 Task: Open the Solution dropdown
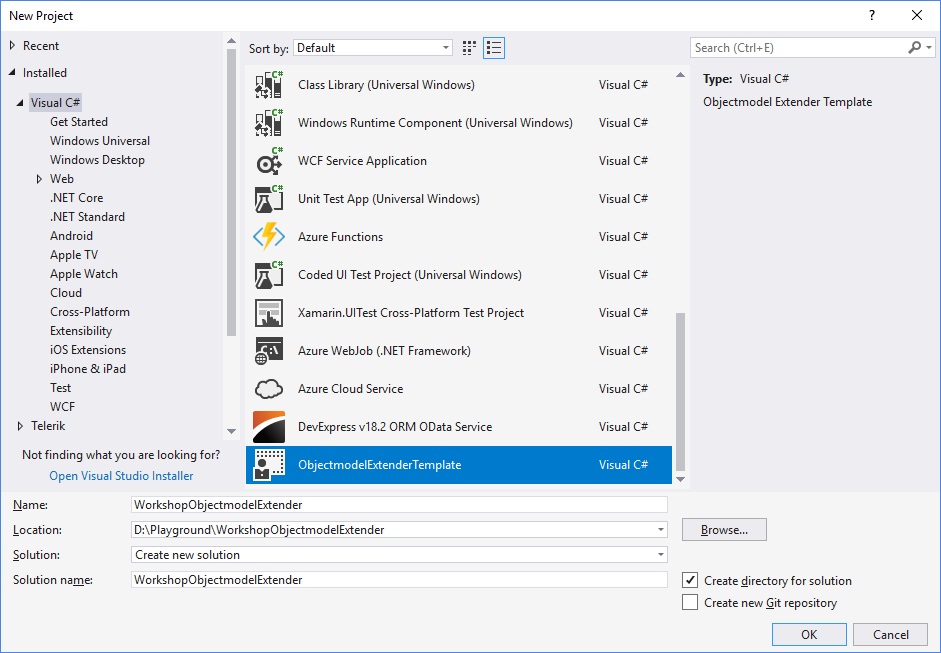pos(399,555)
